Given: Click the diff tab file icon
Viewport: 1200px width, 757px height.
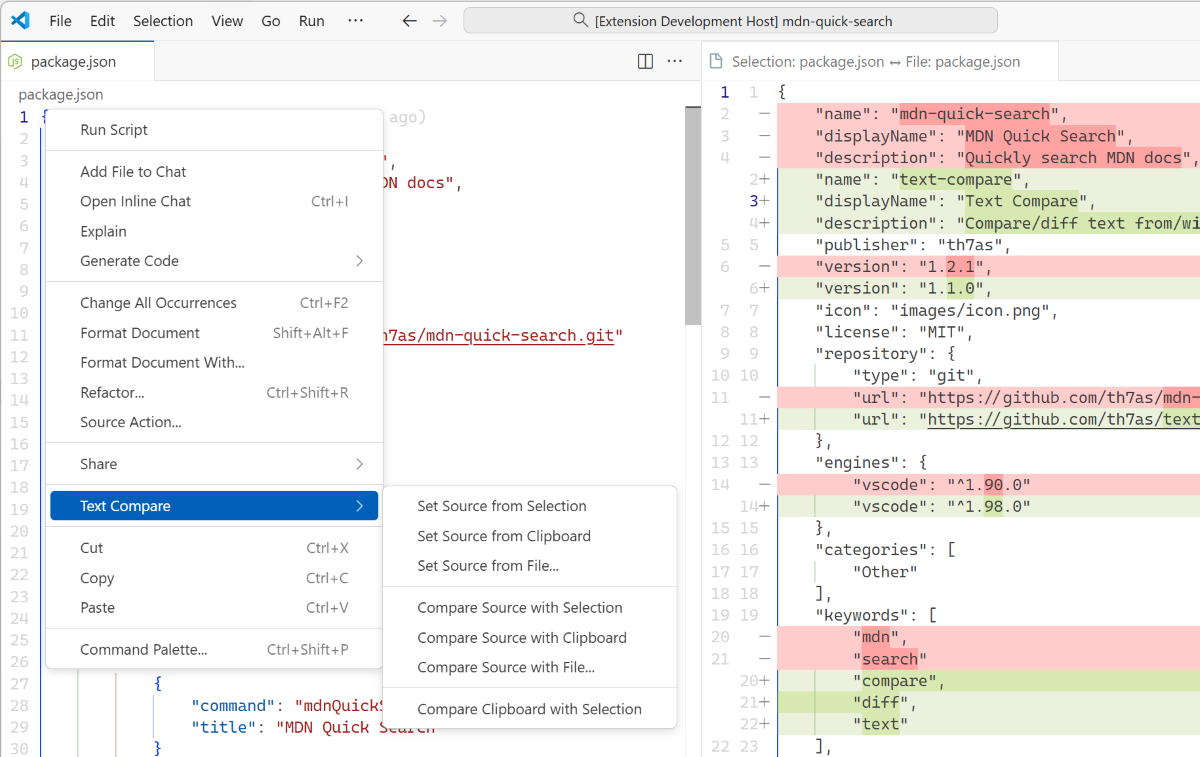Looking at the screenshot, I should pyautogui.click(x=716, y=61).
